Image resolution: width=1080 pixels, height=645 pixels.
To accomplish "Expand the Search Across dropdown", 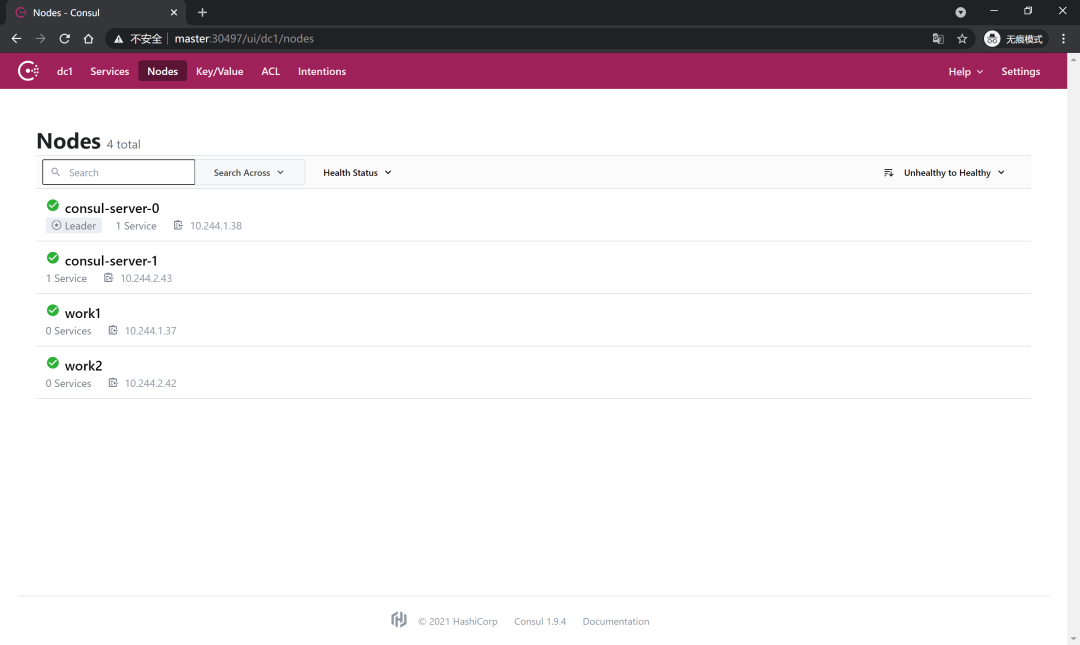I will tap(249, 172).
